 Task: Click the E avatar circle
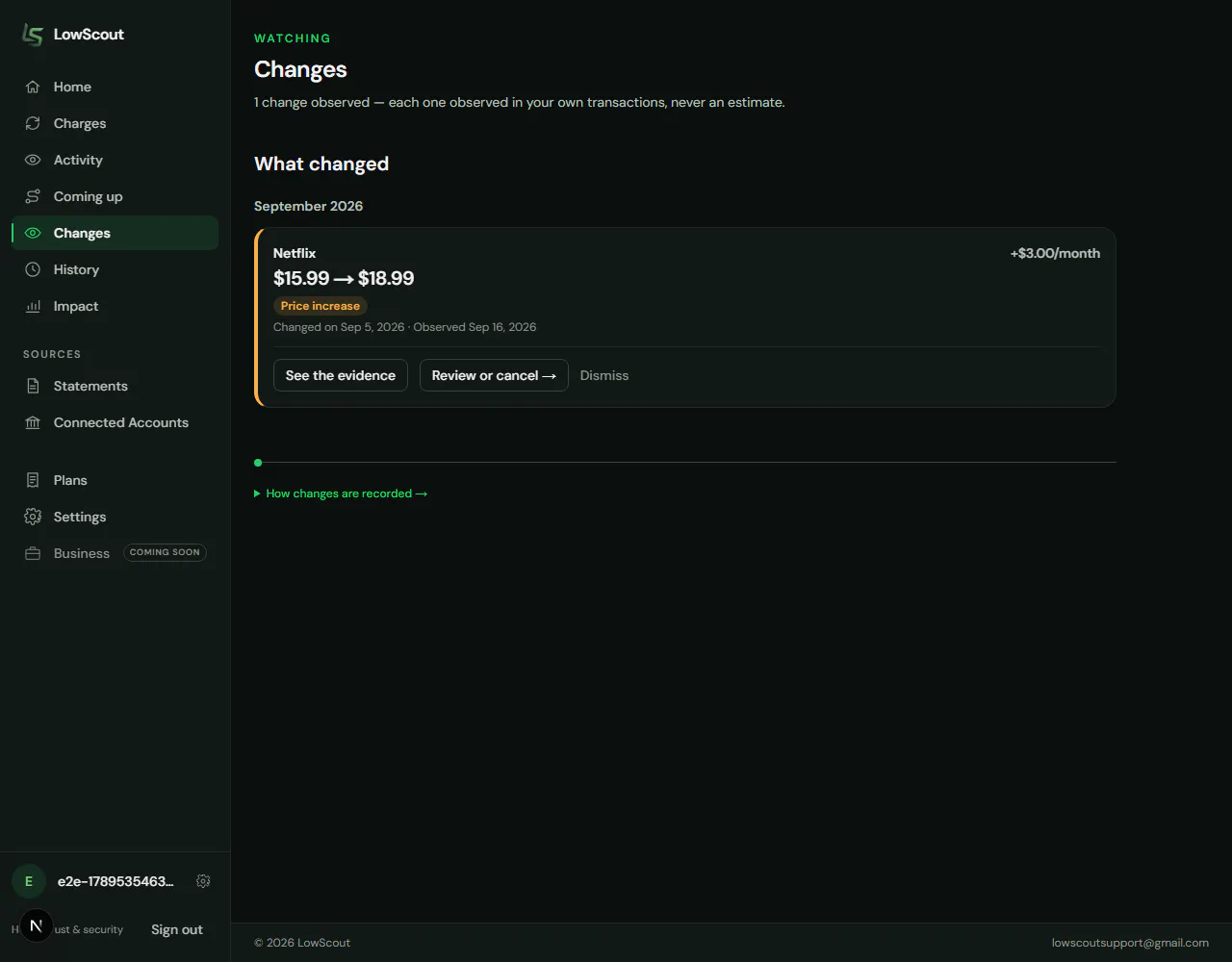click(x=29, y=881)
